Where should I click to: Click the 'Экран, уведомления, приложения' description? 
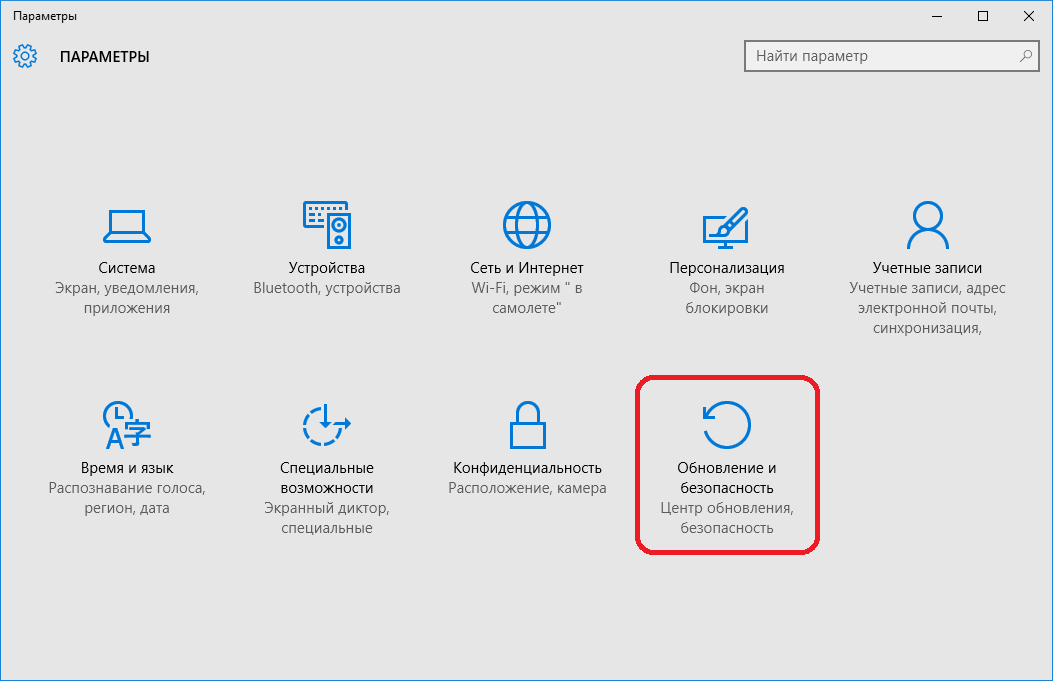pyautogui.click(x=127, y=298)
